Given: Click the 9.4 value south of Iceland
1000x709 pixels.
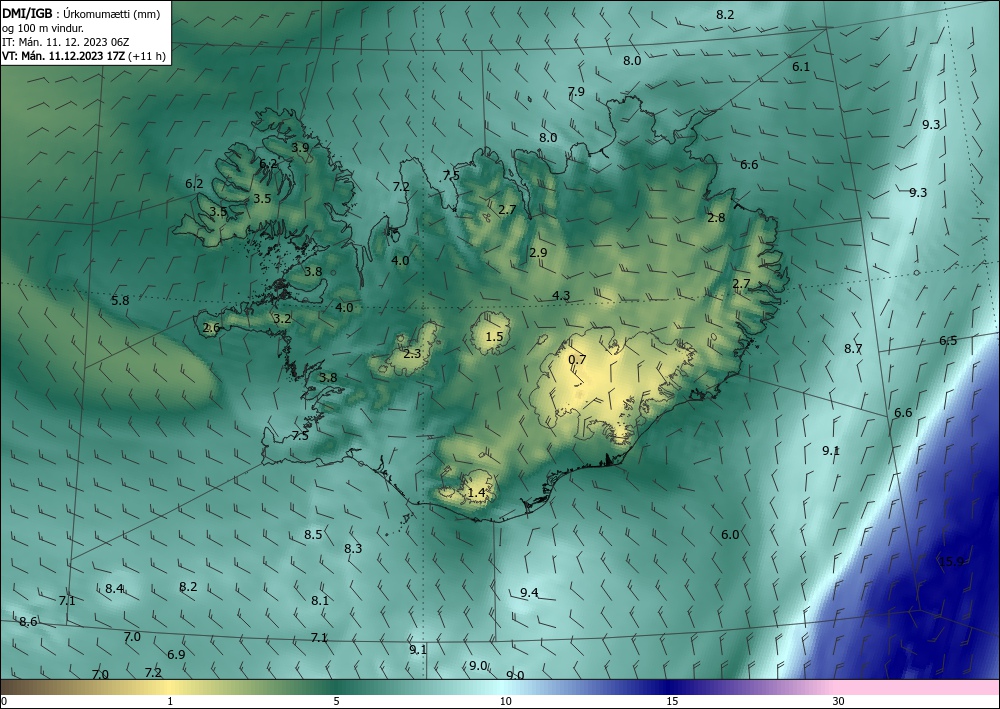Looking at the screenshot, I should pyautogui.click(x=529, y=592).
